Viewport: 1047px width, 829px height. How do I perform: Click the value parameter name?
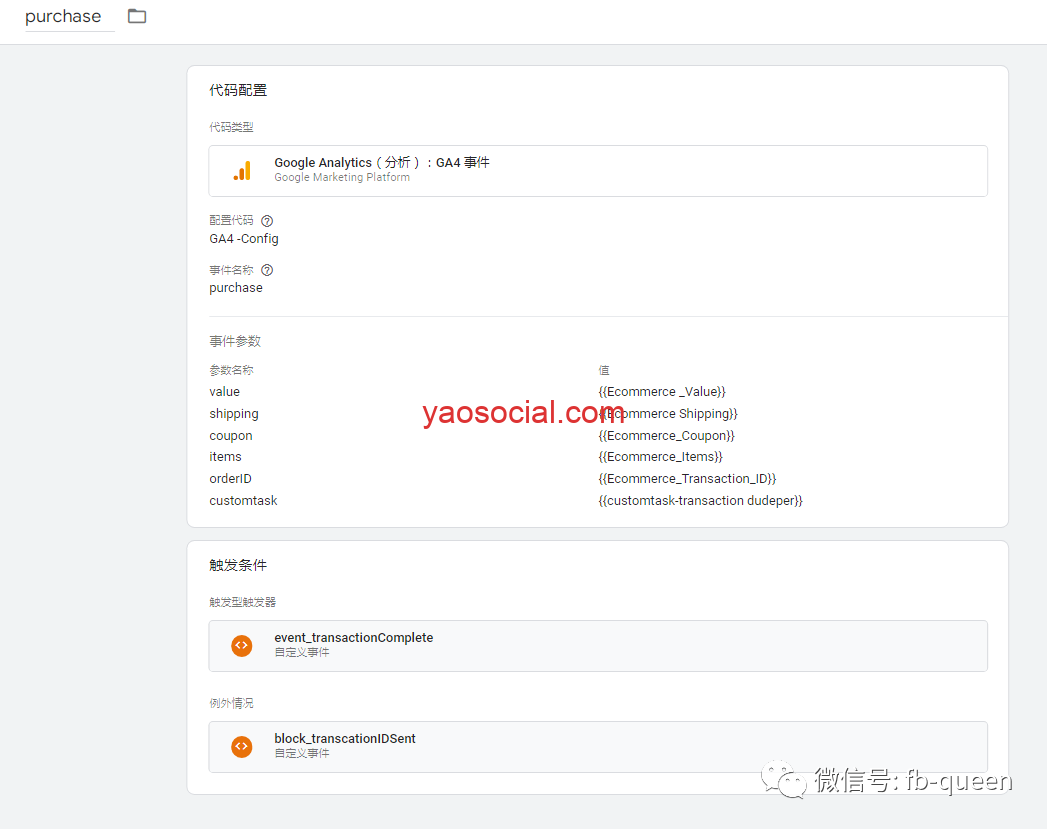tap(224, 392)
